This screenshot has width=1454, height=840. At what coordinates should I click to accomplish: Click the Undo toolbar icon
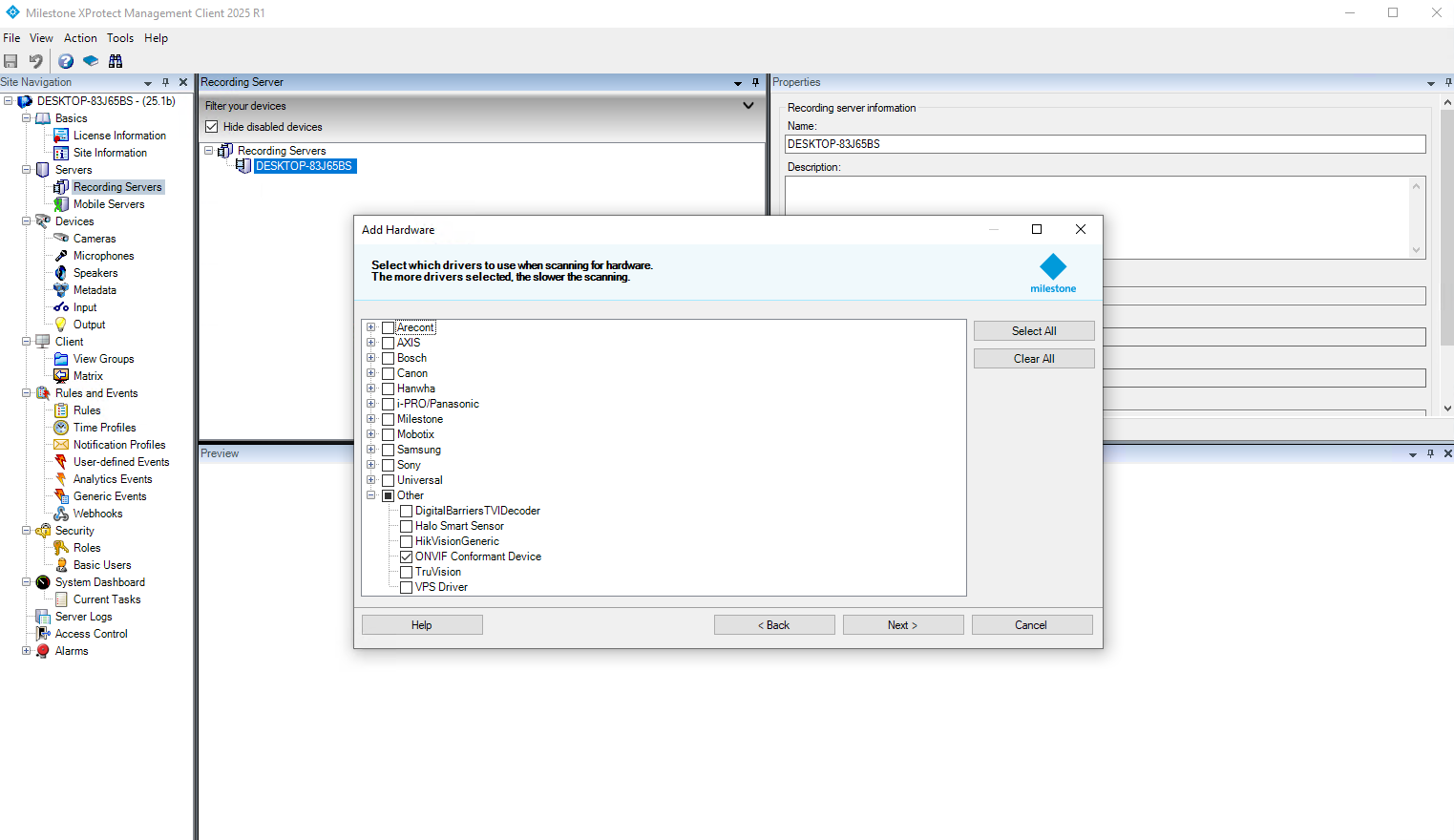point(36,61)
